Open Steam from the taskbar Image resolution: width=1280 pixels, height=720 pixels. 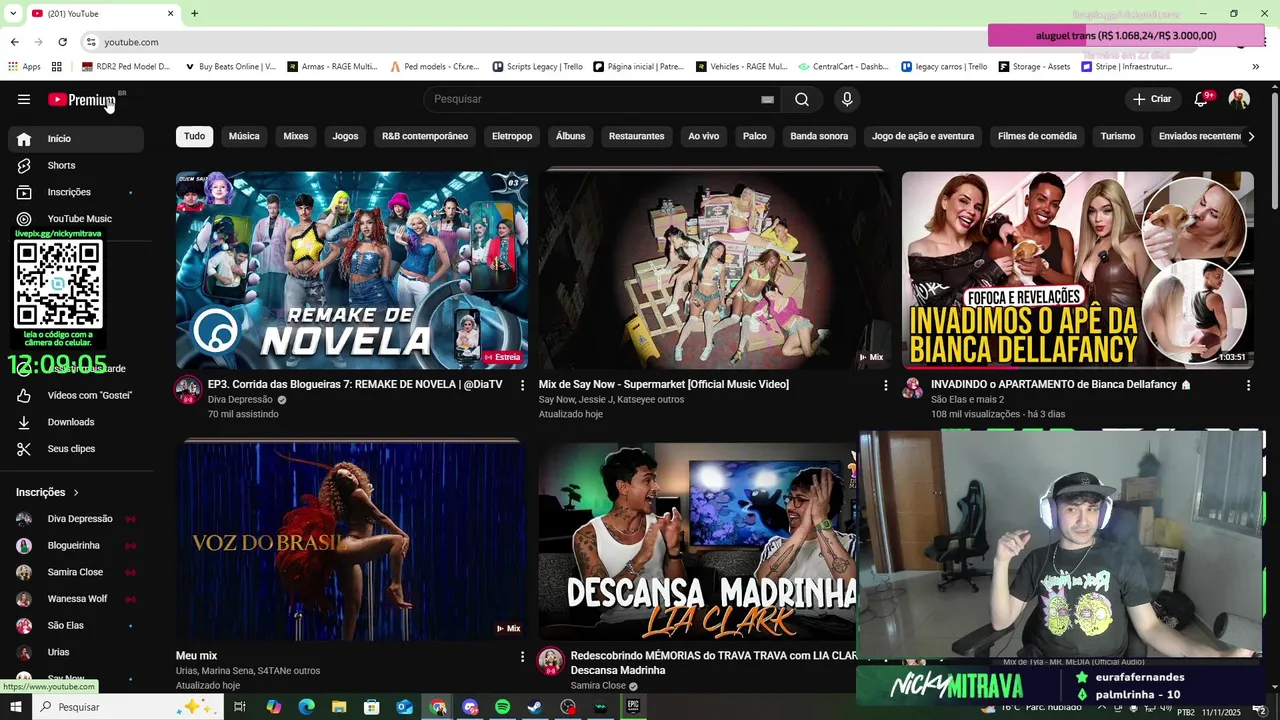click(x=535, y=707)
